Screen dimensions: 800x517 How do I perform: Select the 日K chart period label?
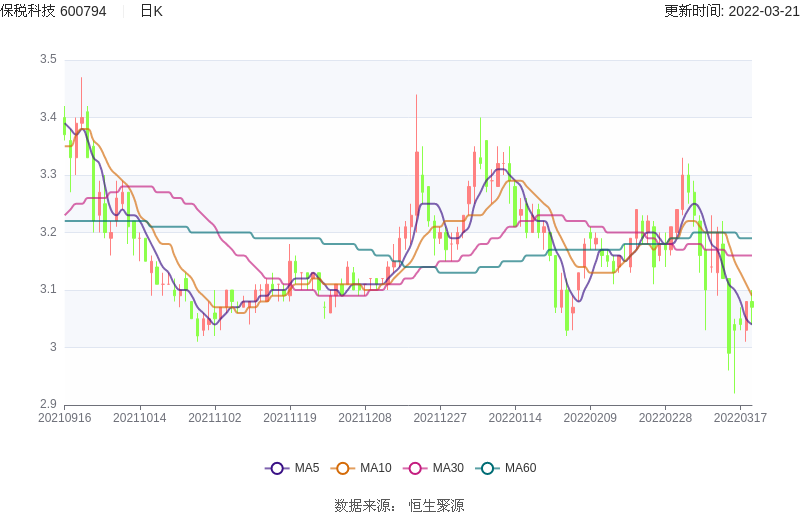(x=151, y=11)
